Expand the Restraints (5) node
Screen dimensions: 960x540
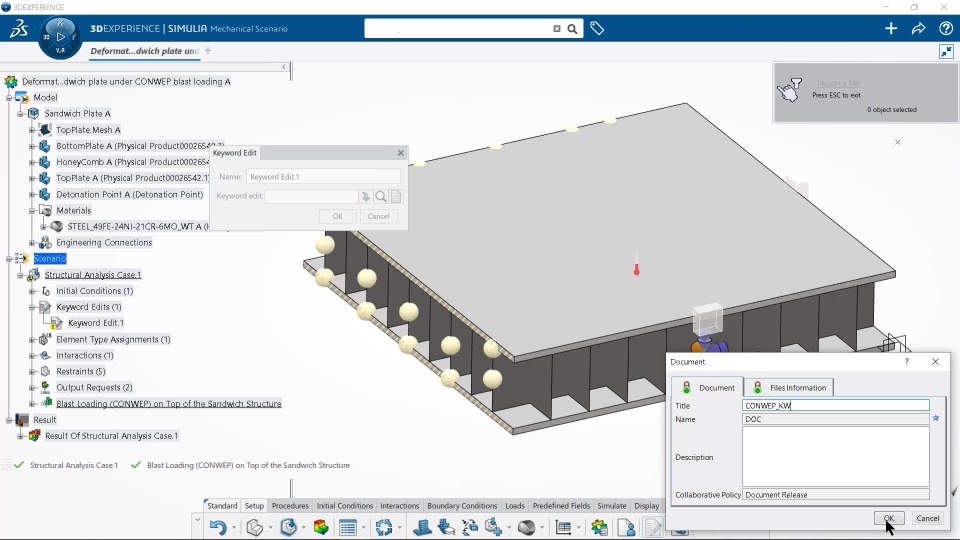32,372
